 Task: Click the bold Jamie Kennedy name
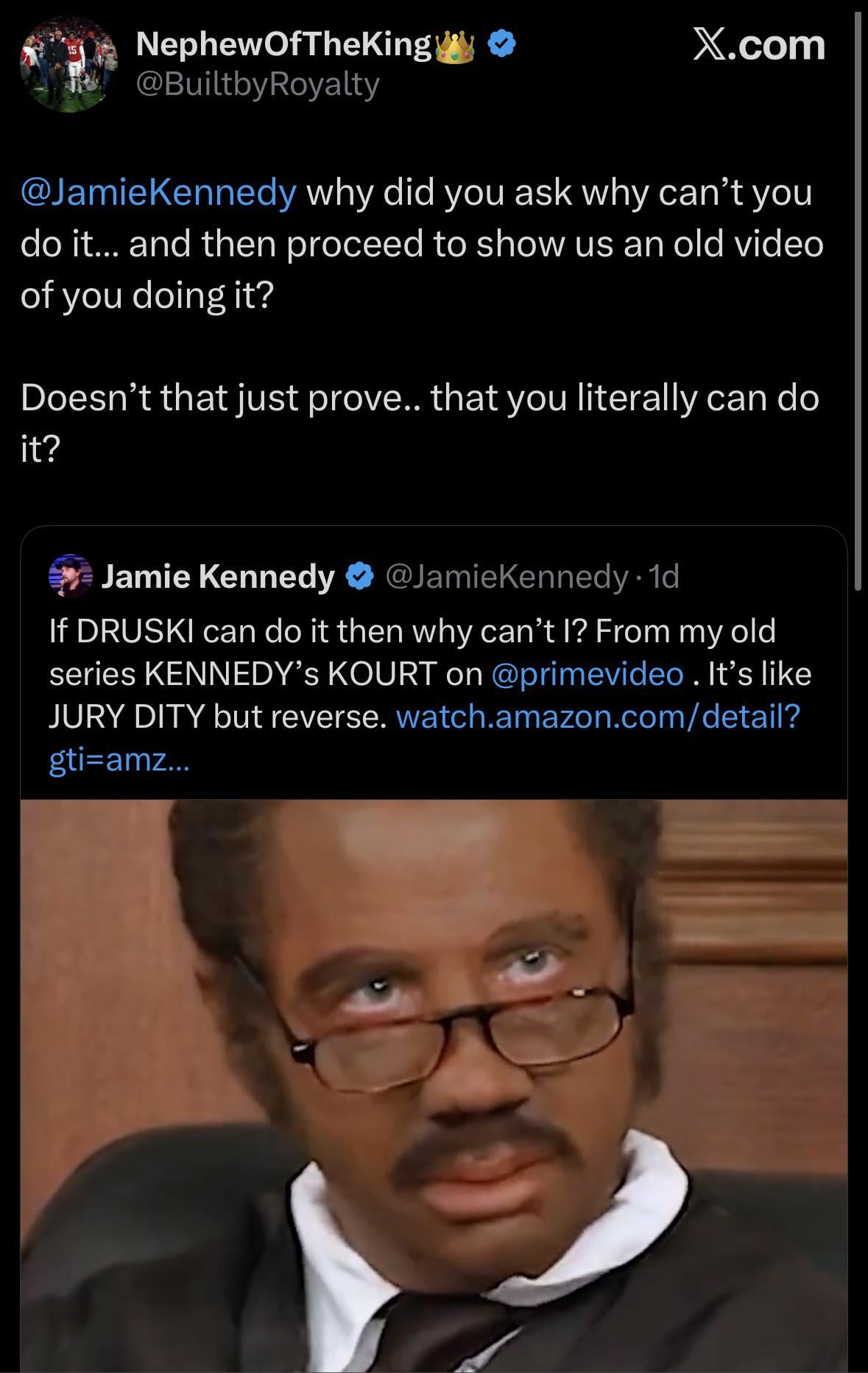click(217, 577)
